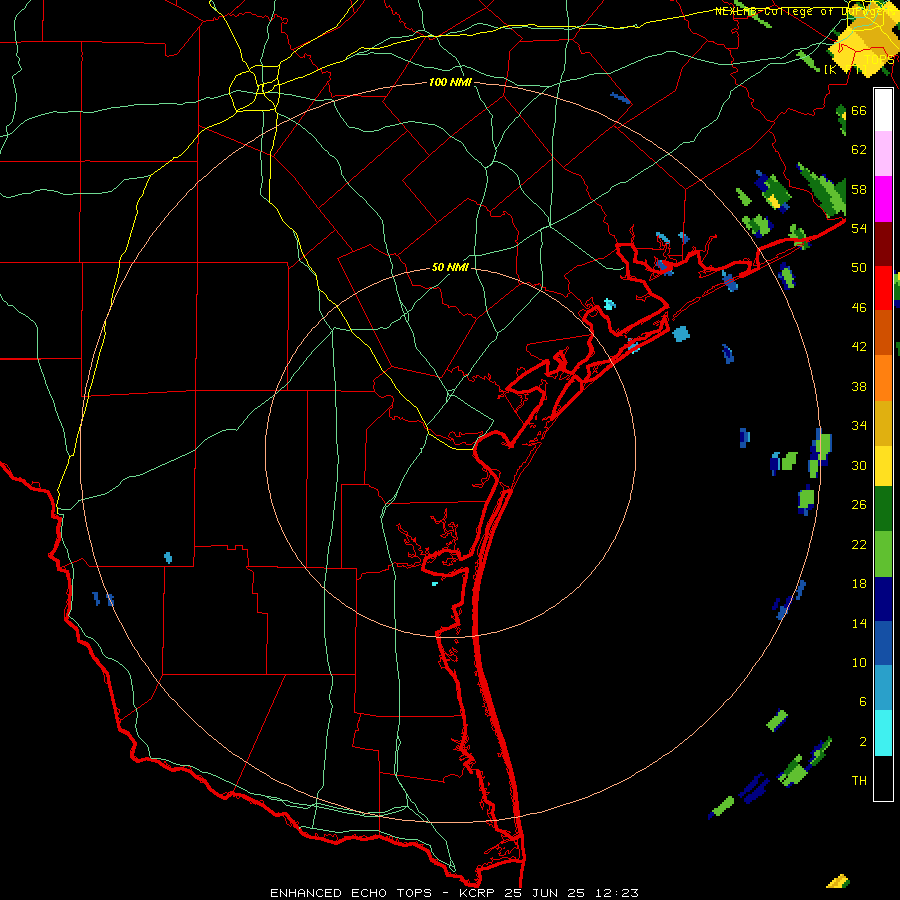The width and height of the screenshot is (900, 900).
Task: Click the "58" scale label
Action: [x=859, y=189]
